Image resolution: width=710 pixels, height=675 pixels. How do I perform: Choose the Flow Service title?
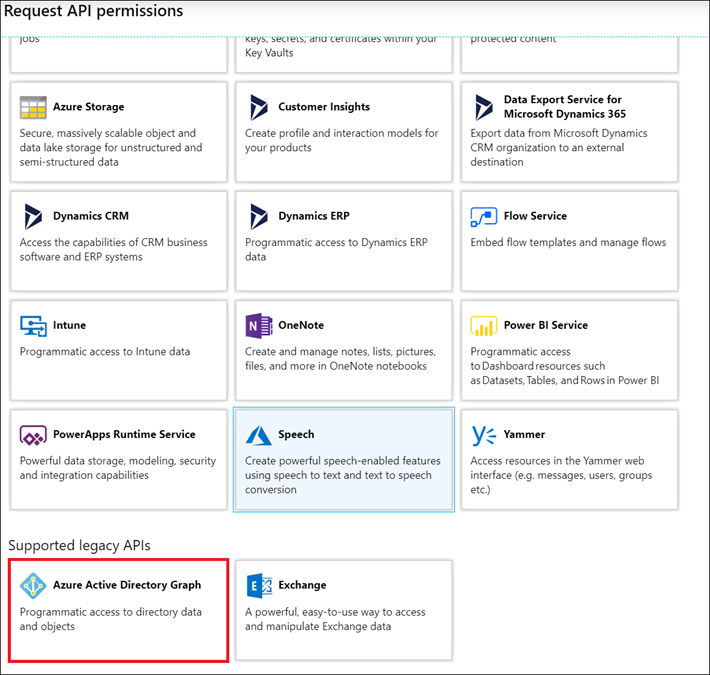coord(535,216)
